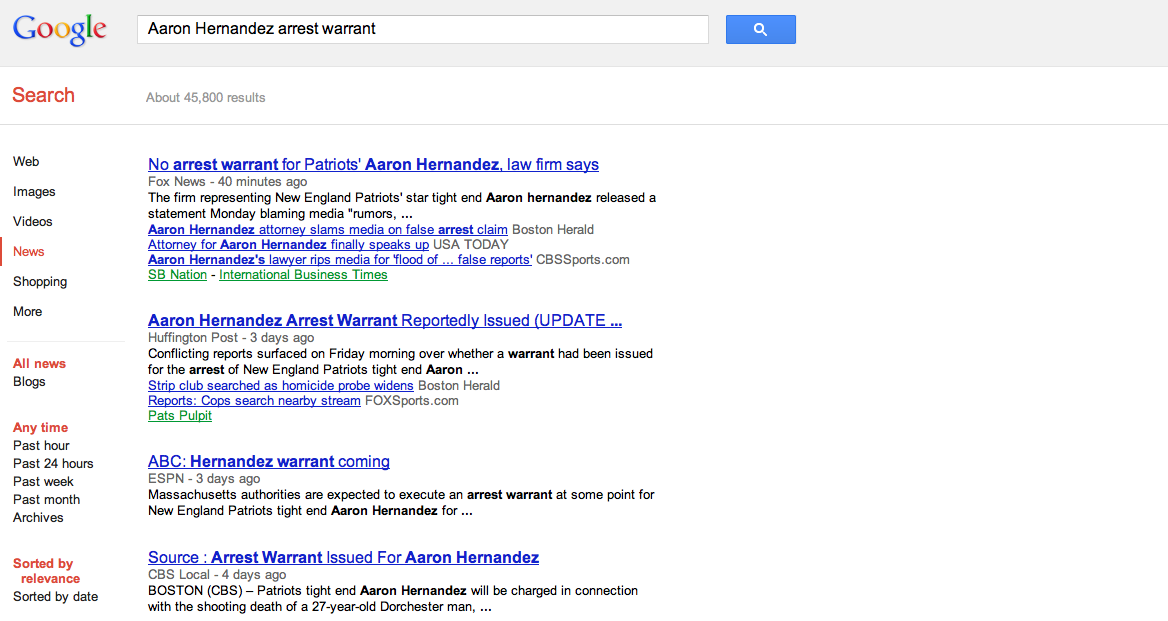This screenshot has width=1168, height=621.
Task: Show results from Past week
Action: pos(44,482)
